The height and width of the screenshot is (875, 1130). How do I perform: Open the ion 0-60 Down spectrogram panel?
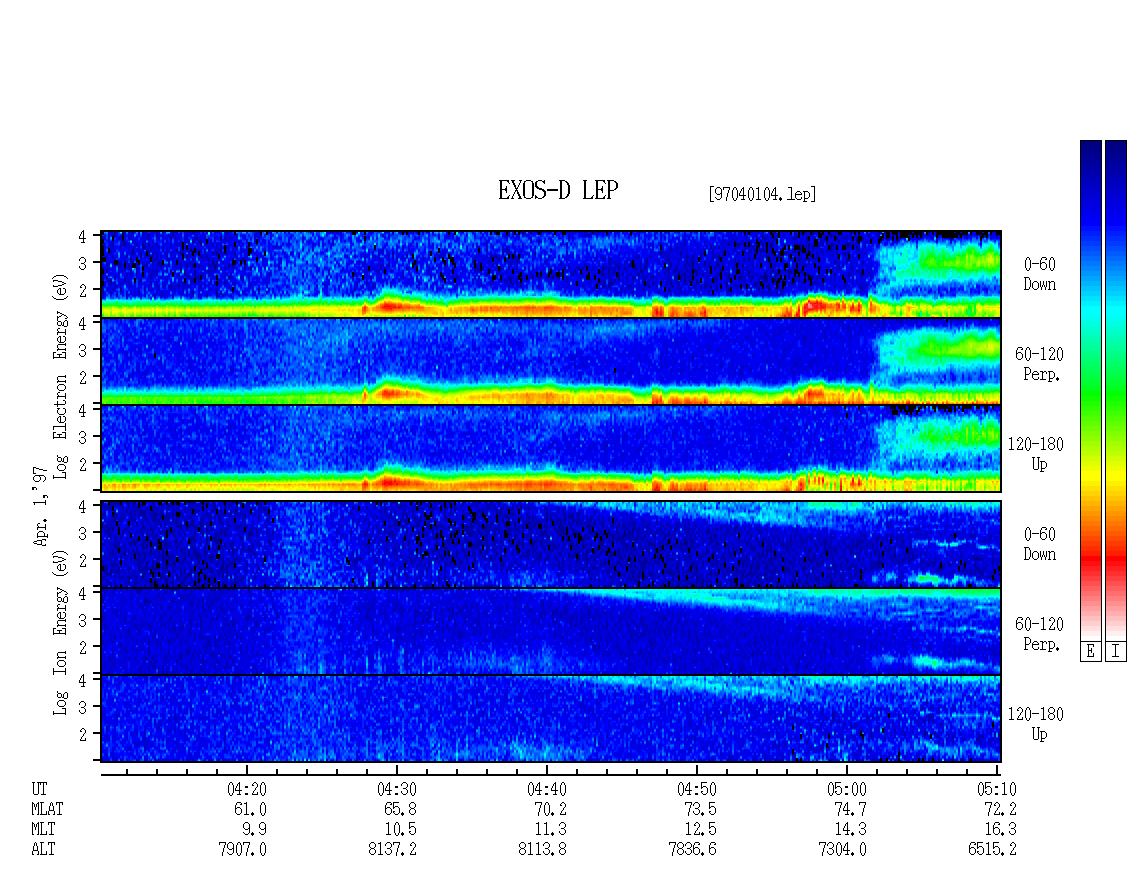[x=551, y=544]
